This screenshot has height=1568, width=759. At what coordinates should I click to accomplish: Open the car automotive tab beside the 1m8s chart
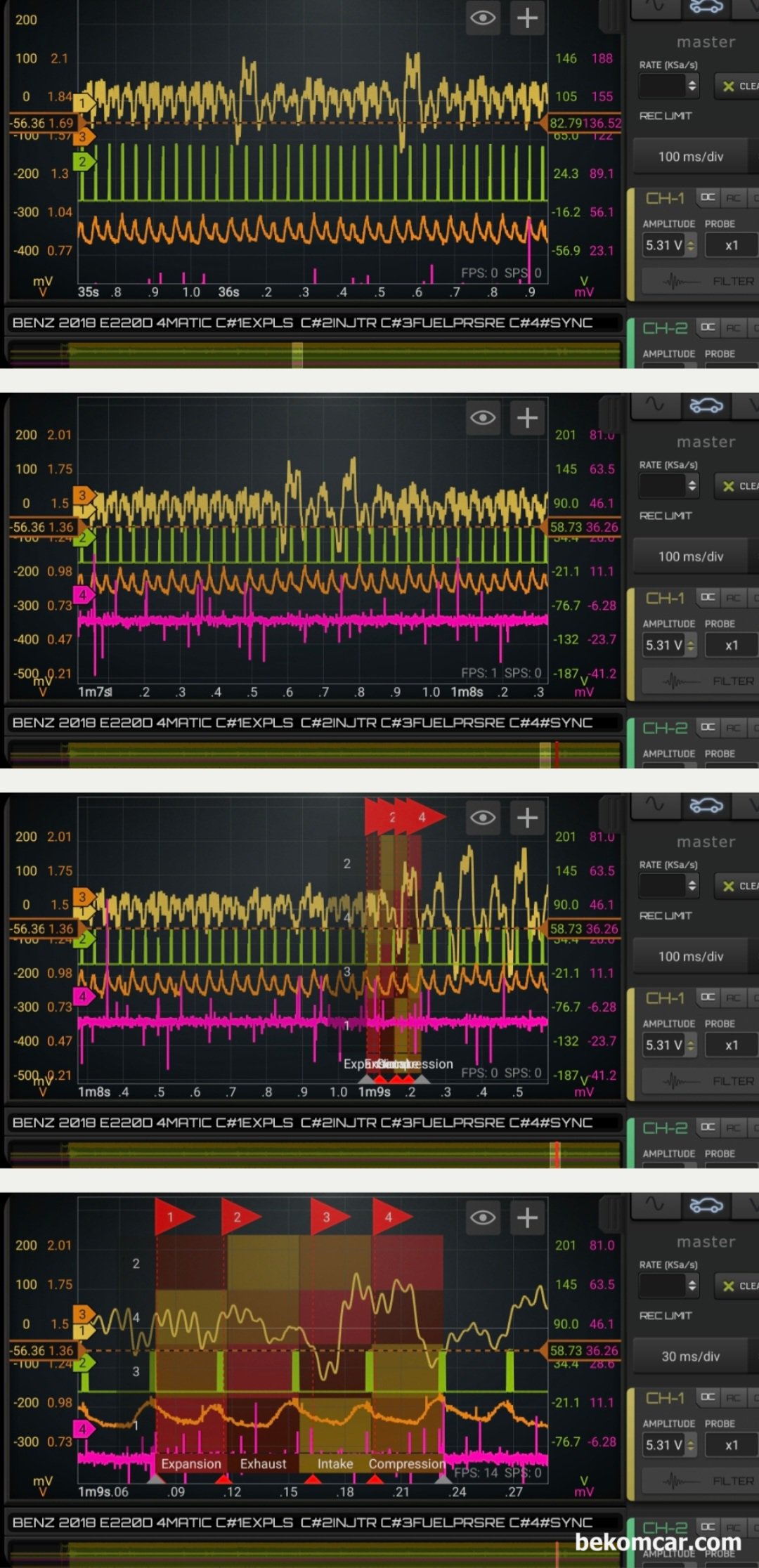pyautogui.click(x=706, y=804)
